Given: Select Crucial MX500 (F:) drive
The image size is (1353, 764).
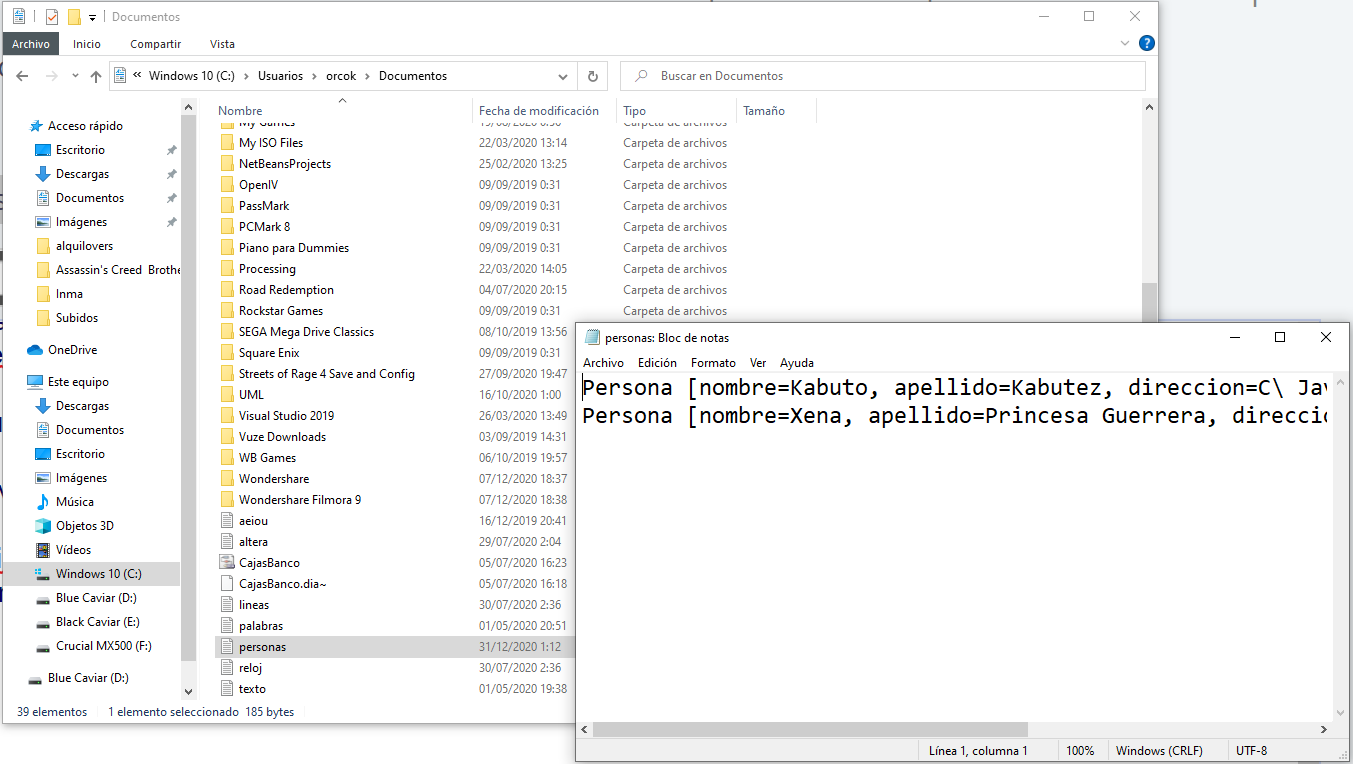Looking at the screenshot, I should point(103,646).
